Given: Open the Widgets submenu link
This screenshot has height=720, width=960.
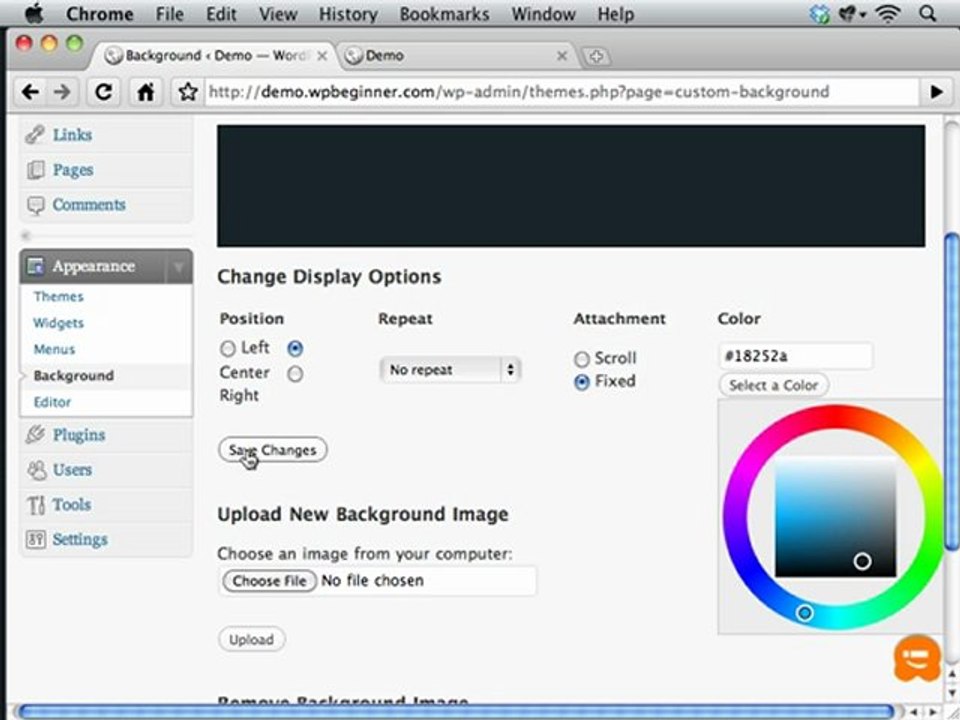Looking at the screenshot, I should click(59, 323).
